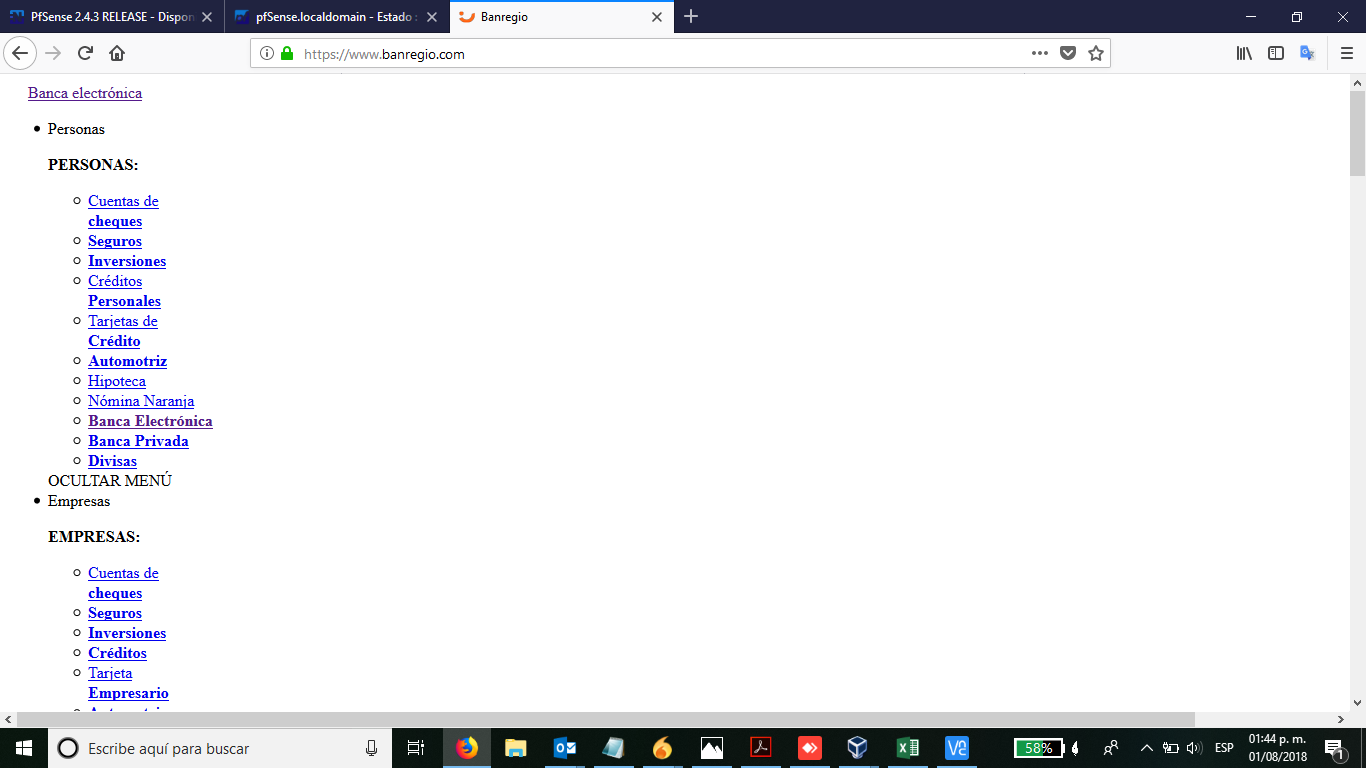This screenshot has width=1366, height=768.
Task: Click the Hipoteca link under Personas
Action: pyautogui.click(x=117, y=381)
